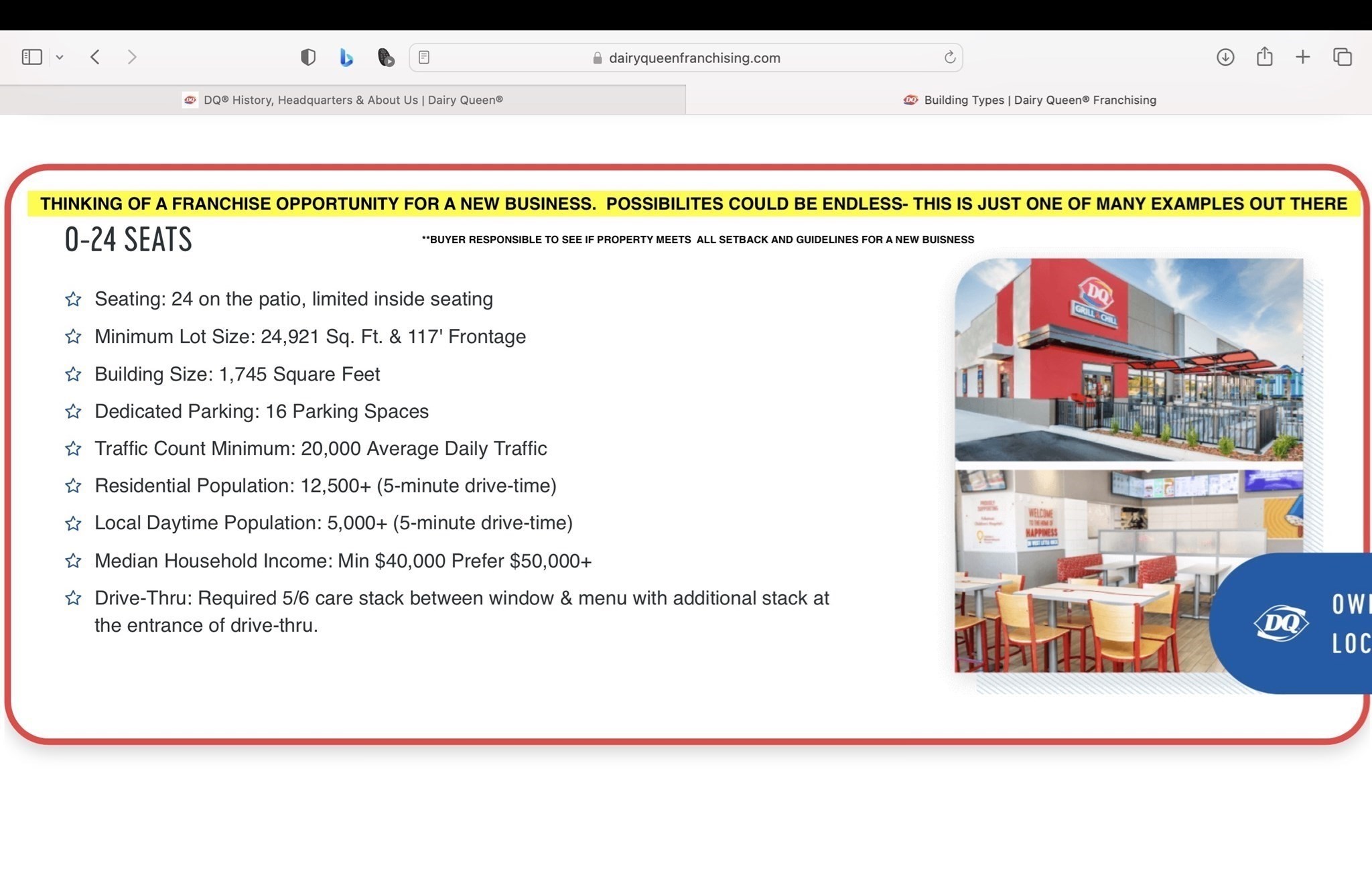The height and width of the screenshot is (887, 1372).
Task: Open the privacy shield icon
Action: click(x=307, y=57)
